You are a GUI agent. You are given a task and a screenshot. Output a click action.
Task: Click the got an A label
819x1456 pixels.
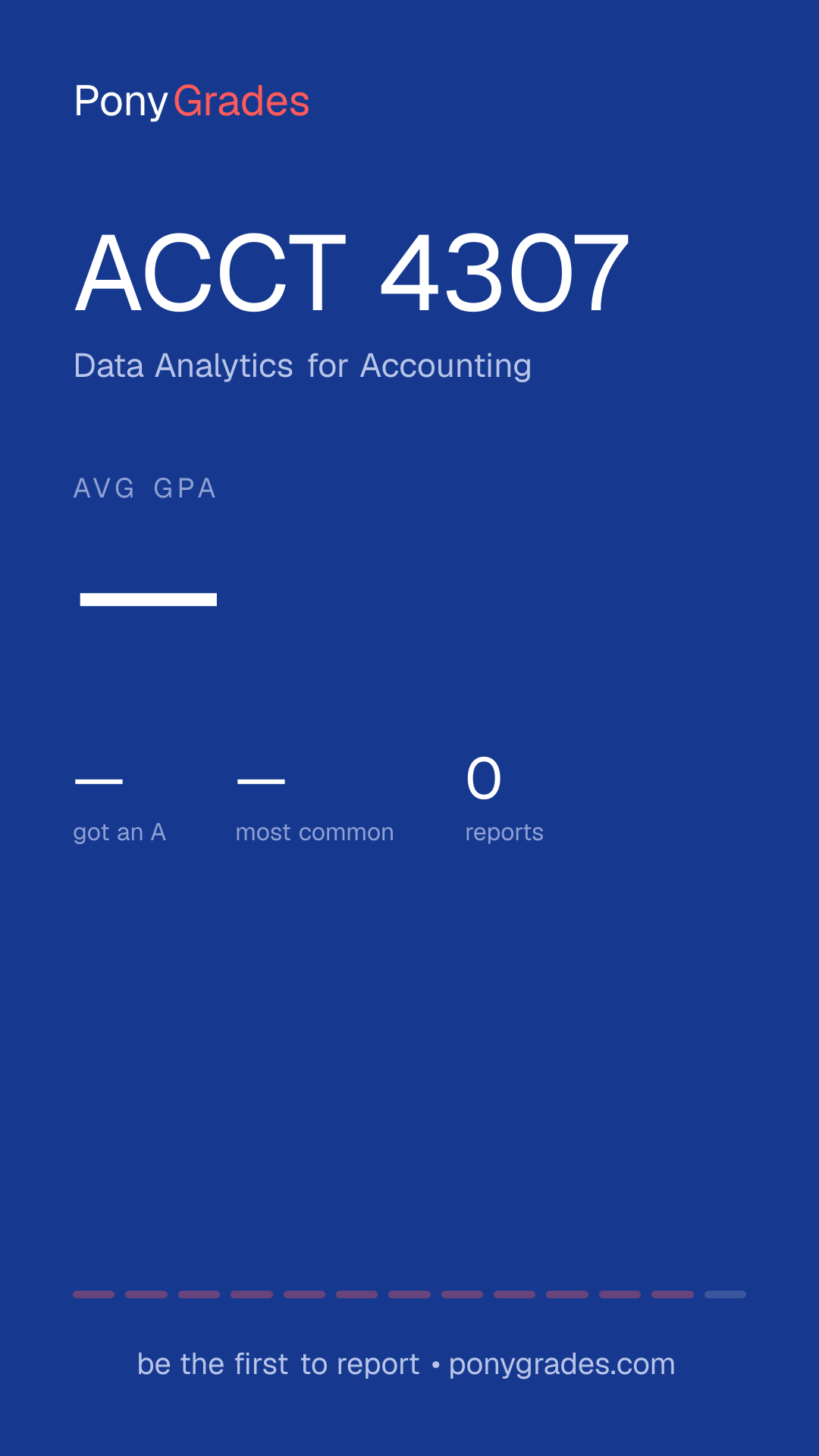(x=119, y=833)
